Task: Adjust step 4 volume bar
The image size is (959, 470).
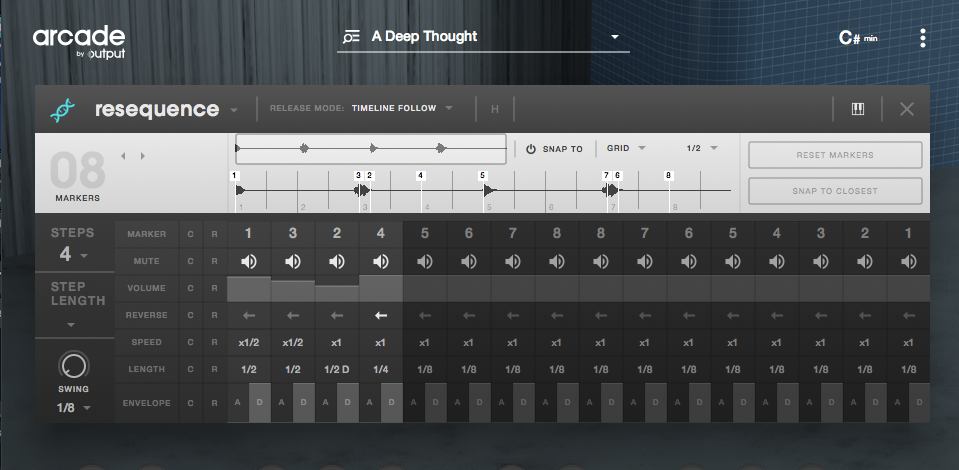Action: click(x=380, y=288)
